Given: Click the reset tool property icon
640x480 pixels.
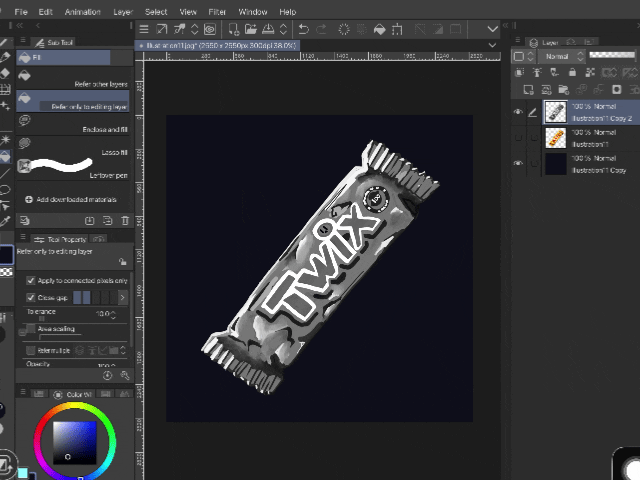Looking at the screenshot, I should click(107, 376).
